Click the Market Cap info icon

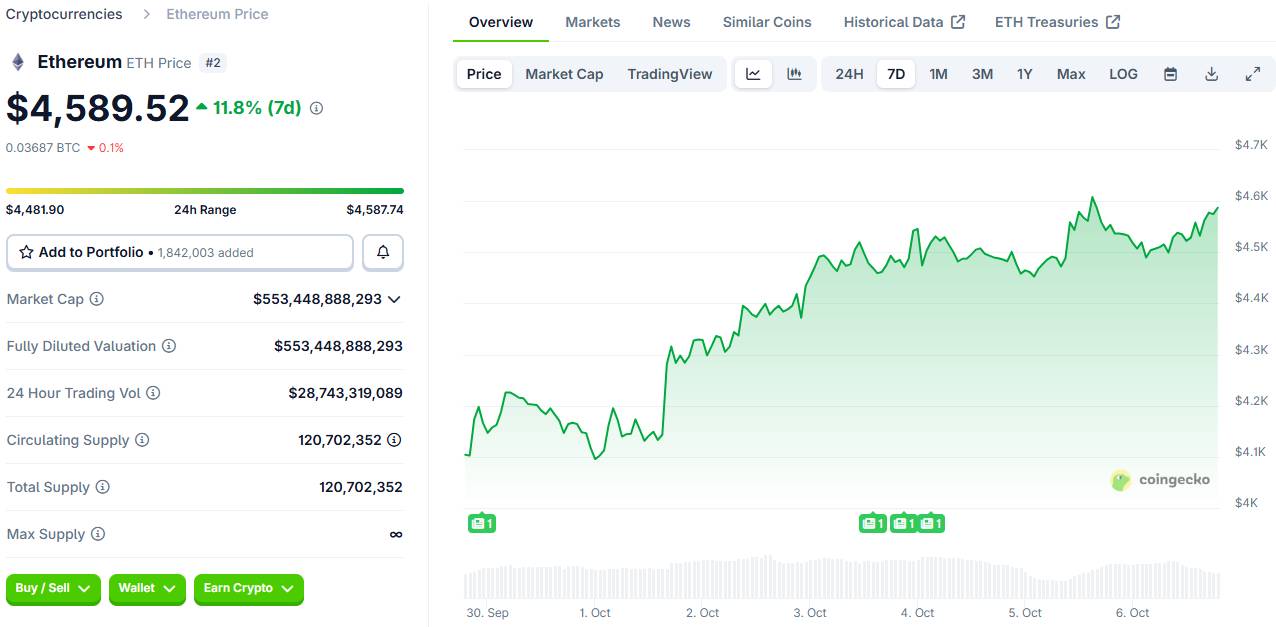click(x=97, y=299)
